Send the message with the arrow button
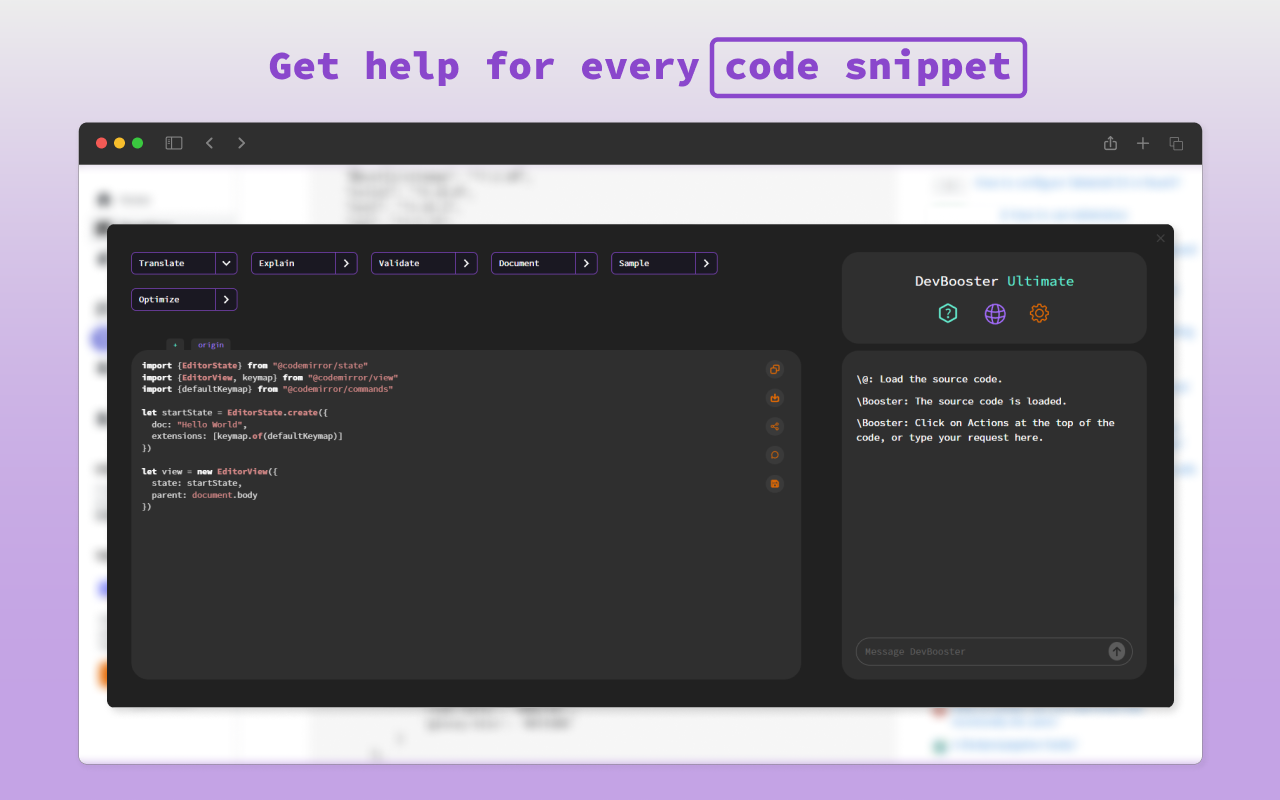1280x800 pixels. point(1117,652)
